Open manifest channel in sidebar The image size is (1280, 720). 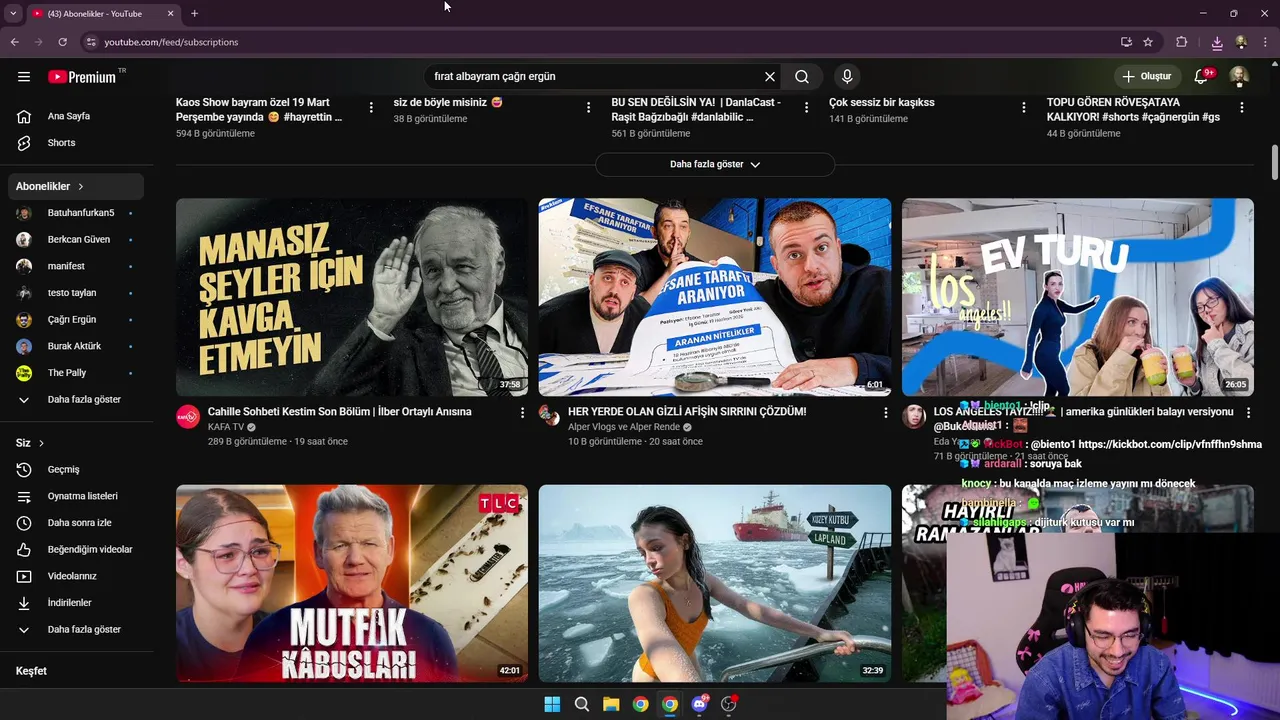(76, 266)
